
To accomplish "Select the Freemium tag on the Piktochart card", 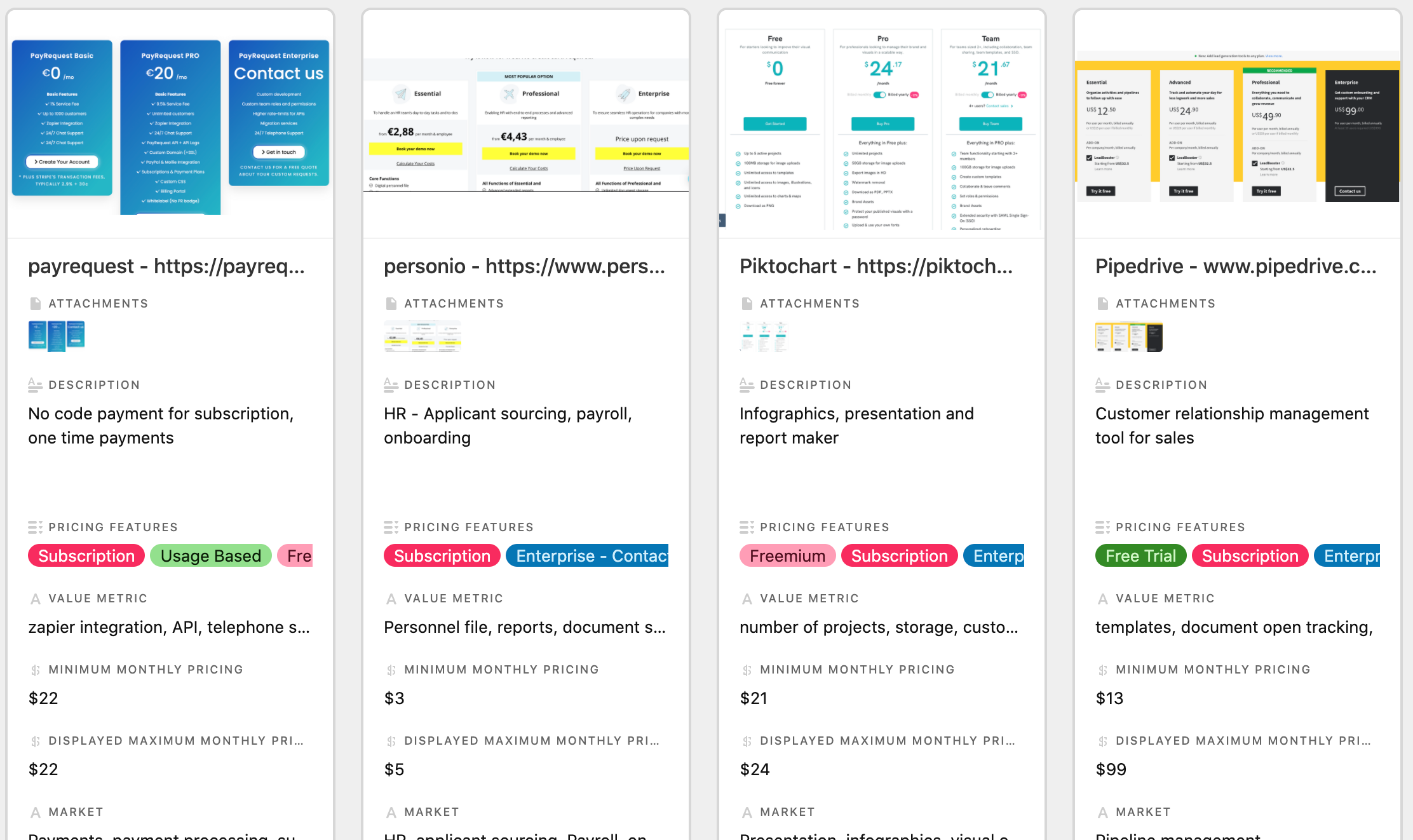I will (x=787, y=555).
